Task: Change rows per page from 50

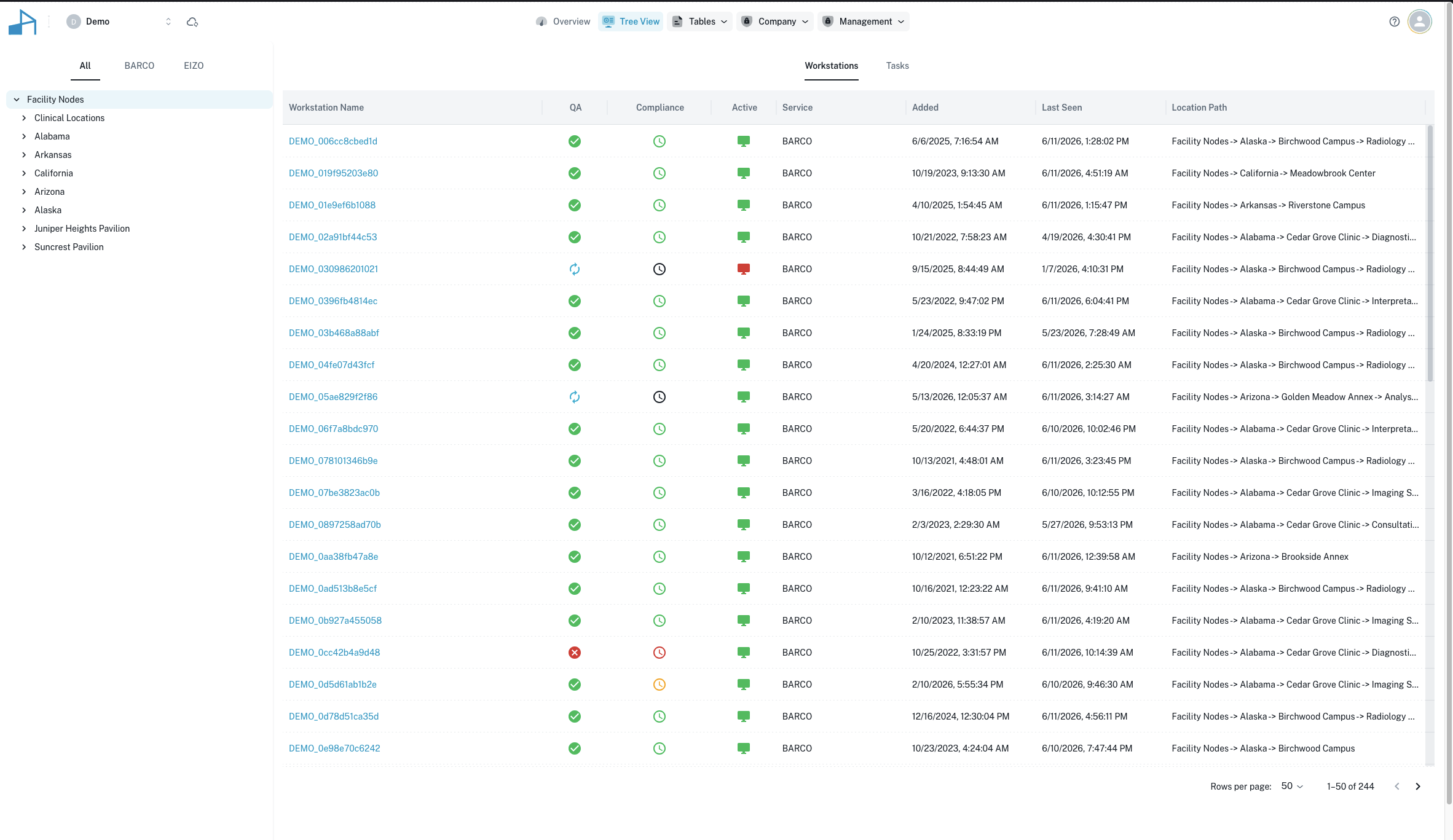Action: click(x=1292, y=786)
